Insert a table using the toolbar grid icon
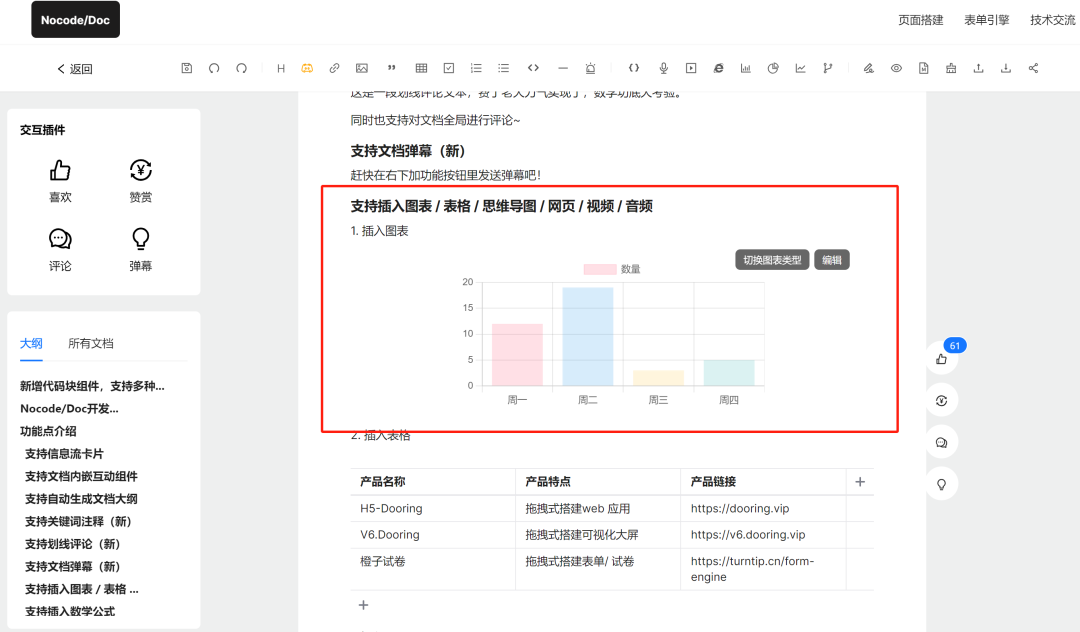Image resolution: width=1080 pixels, height=632 pixels. point(421,68)
